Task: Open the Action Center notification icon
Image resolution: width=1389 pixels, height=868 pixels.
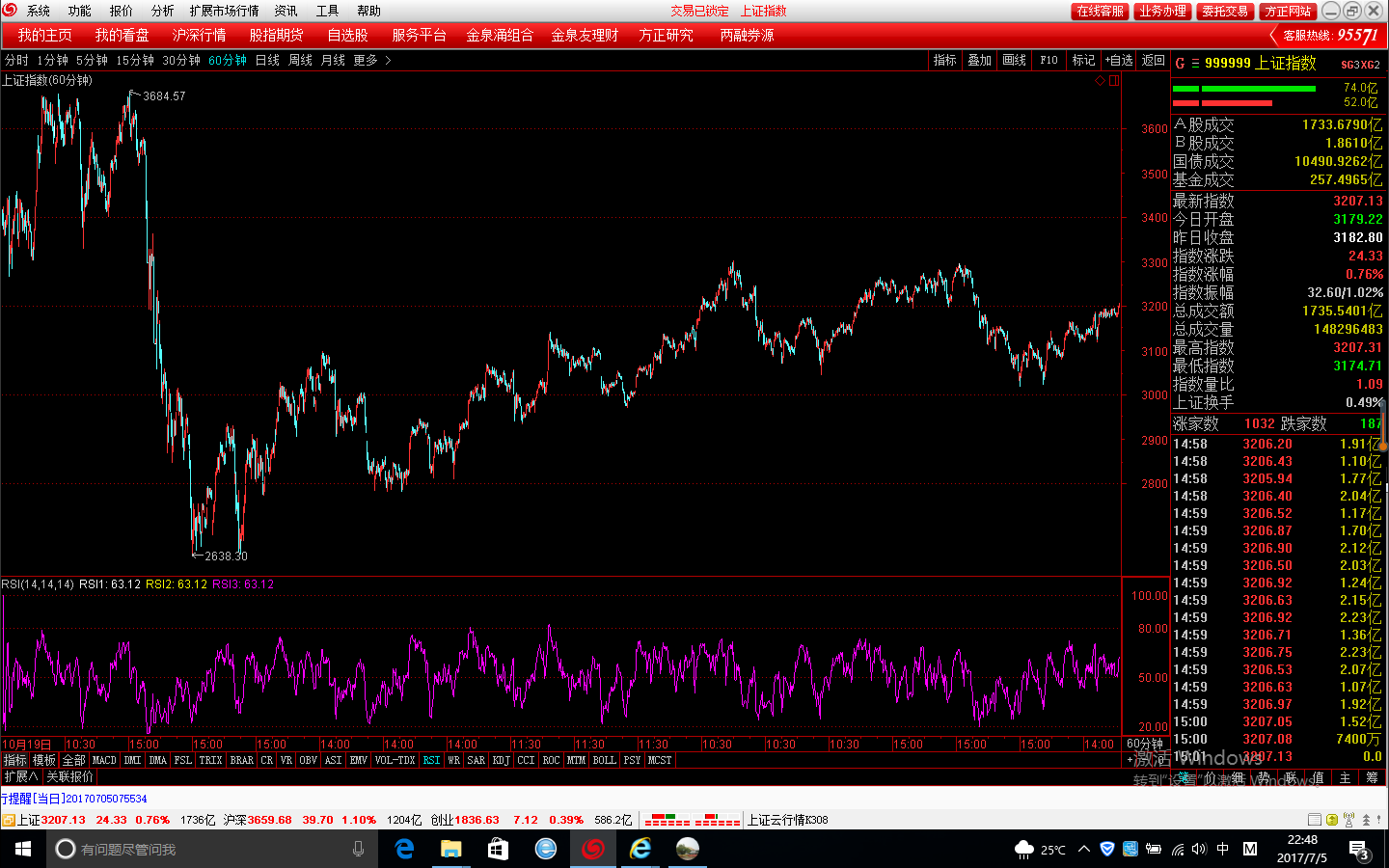Action: (x=1358, y=849)
